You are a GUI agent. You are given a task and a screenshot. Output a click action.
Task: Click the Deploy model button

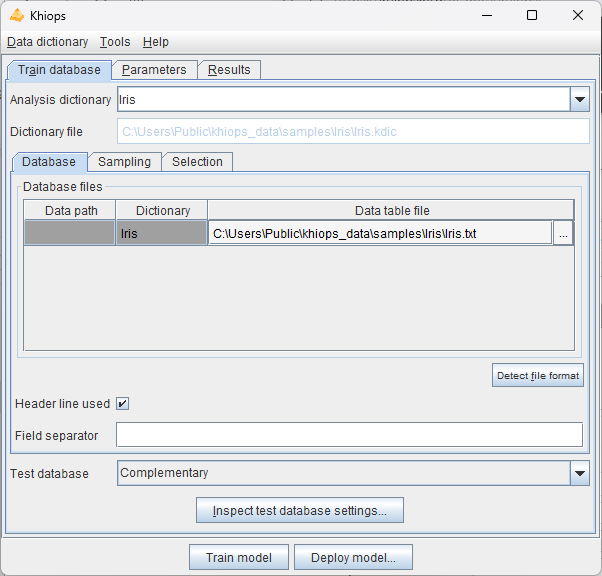click(354, 557)
